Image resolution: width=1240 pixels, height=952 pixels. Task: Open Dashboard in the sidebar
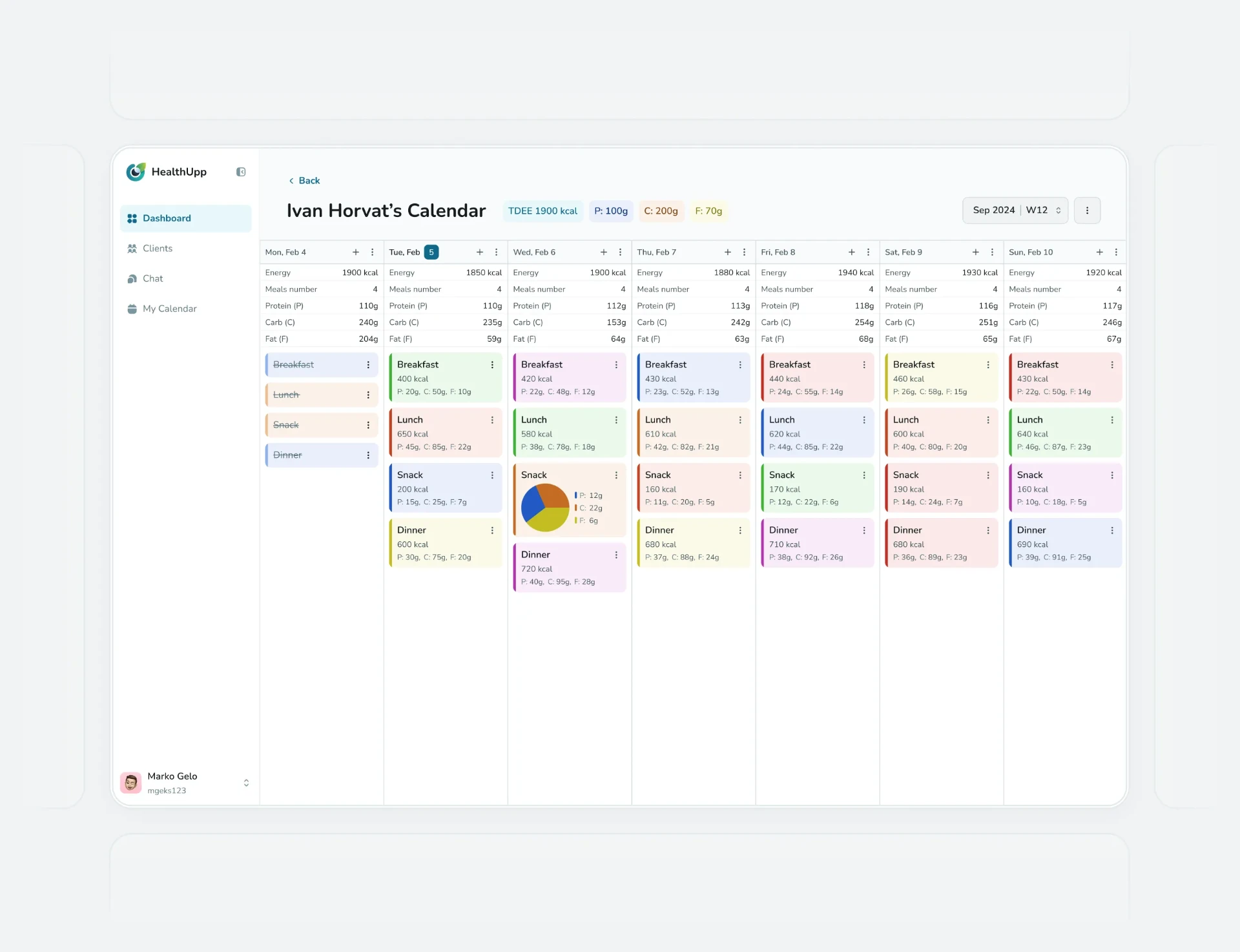click(x=186, y=218)
